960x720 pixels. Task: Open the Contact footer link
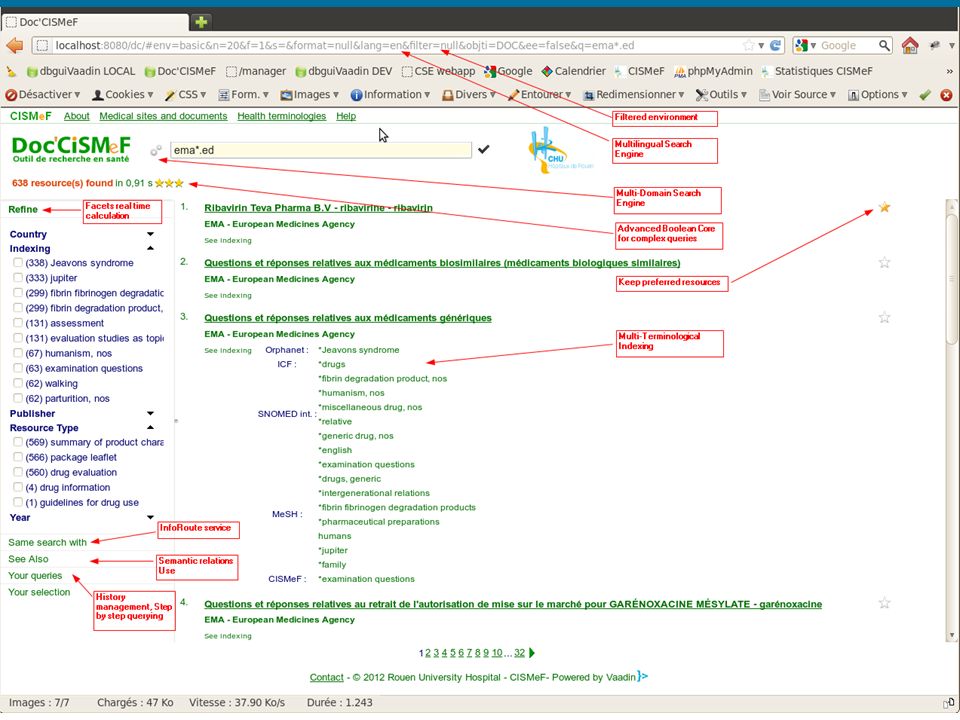[326, 677]
